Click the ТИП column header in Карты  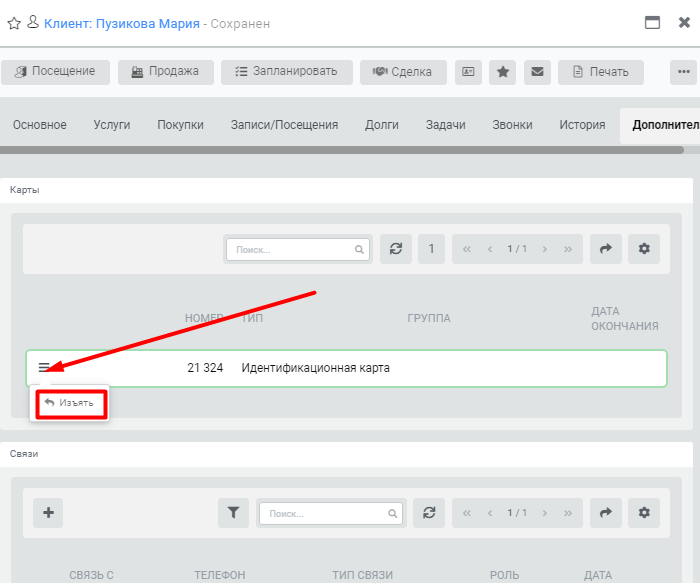pyautogui.click(x=252, y=318)
